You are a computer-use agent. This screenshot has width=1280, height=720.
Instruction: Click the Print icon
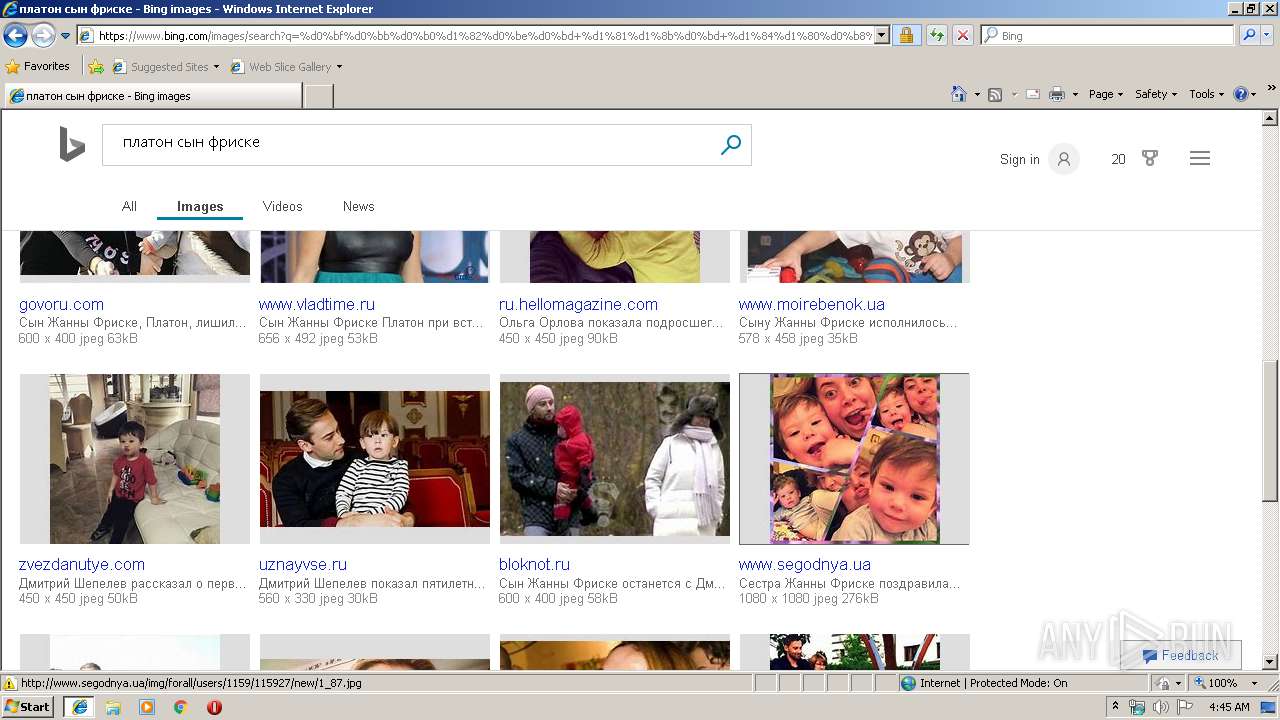(1056, 94)
